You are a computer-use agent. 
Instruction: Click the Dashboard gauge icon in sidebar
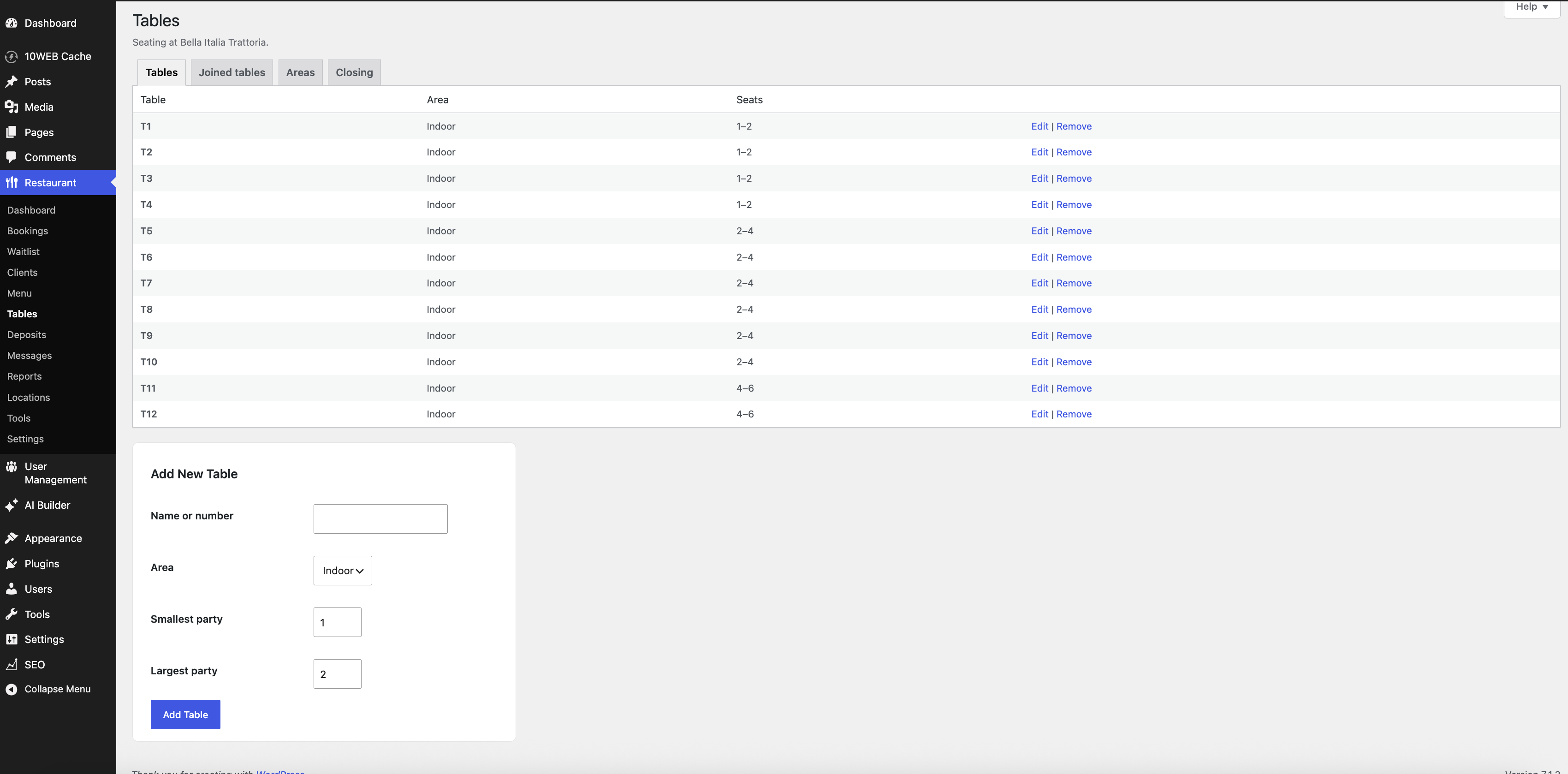coord(12,23)
